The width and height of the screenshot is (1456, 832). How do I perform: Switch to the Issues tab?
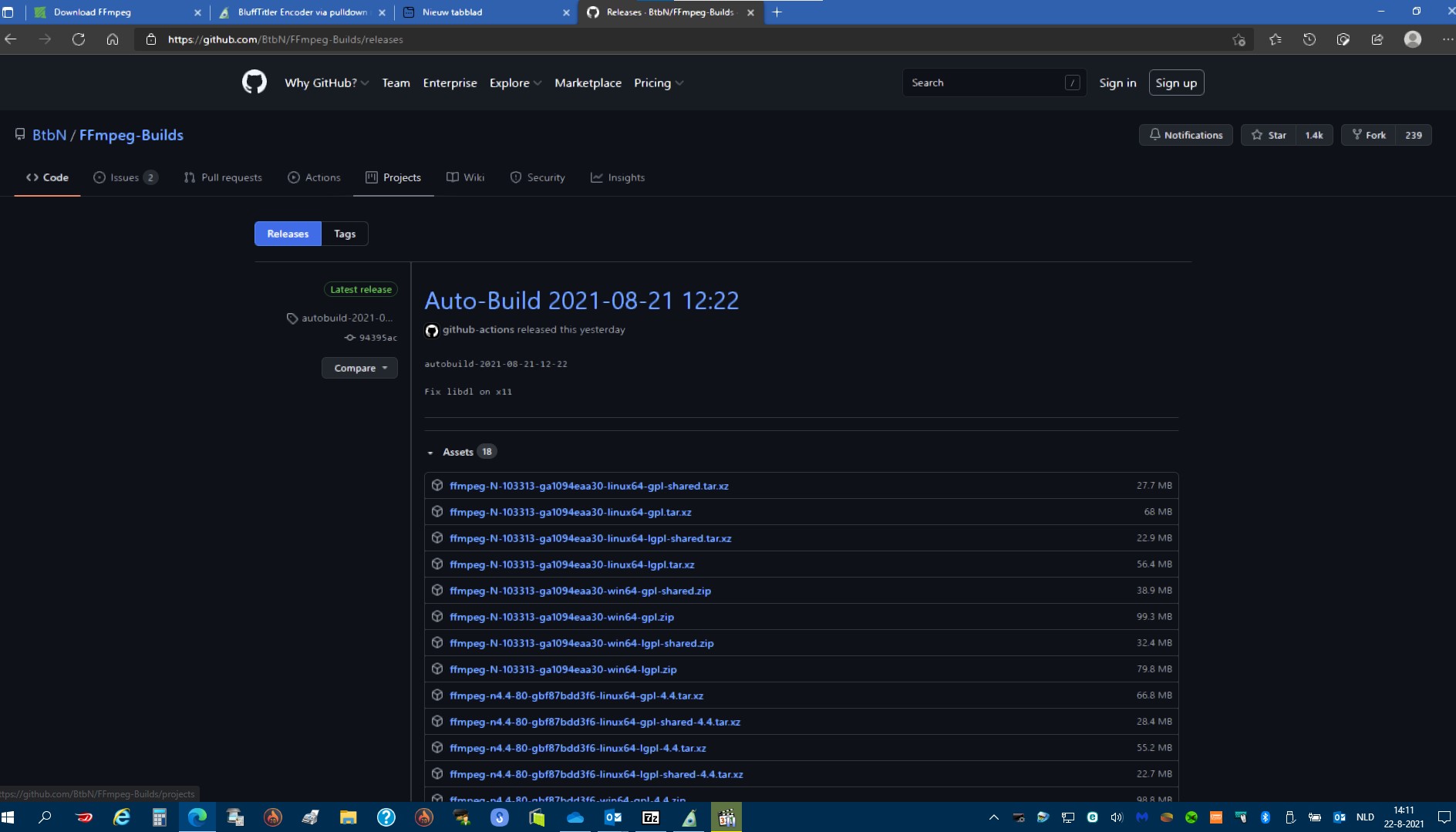pos(125,177)
